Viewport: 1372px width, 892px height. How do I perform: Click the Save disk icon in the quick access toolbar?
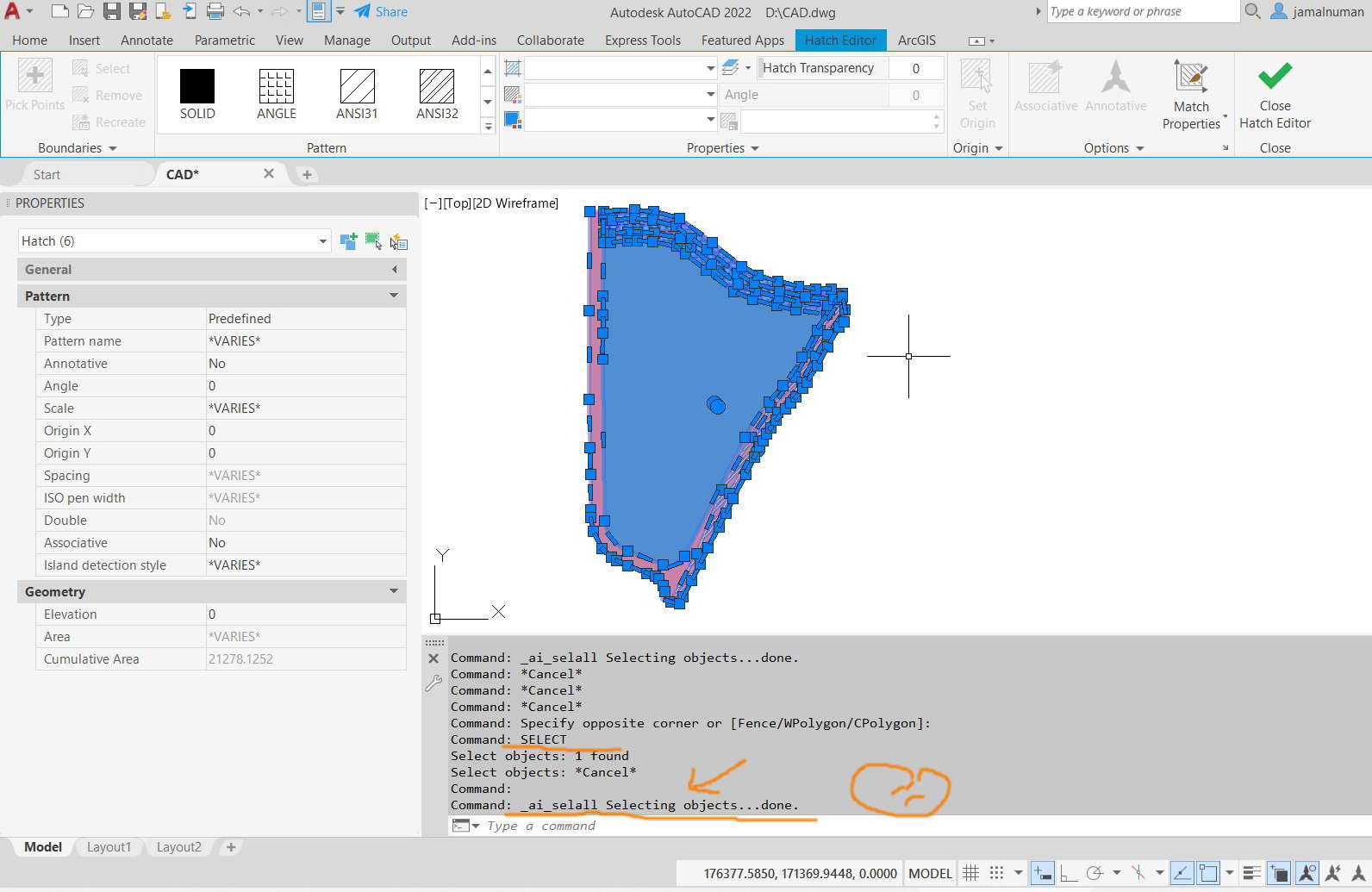point(112,11)
